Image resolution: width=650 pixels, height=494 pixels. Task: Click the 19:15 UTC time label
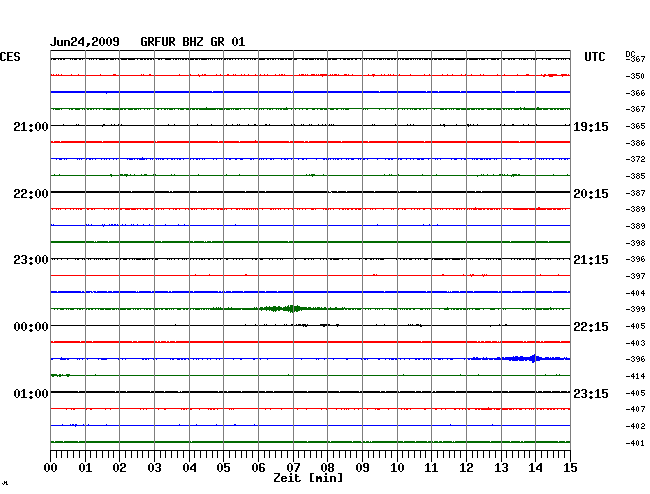click(591, 126)
